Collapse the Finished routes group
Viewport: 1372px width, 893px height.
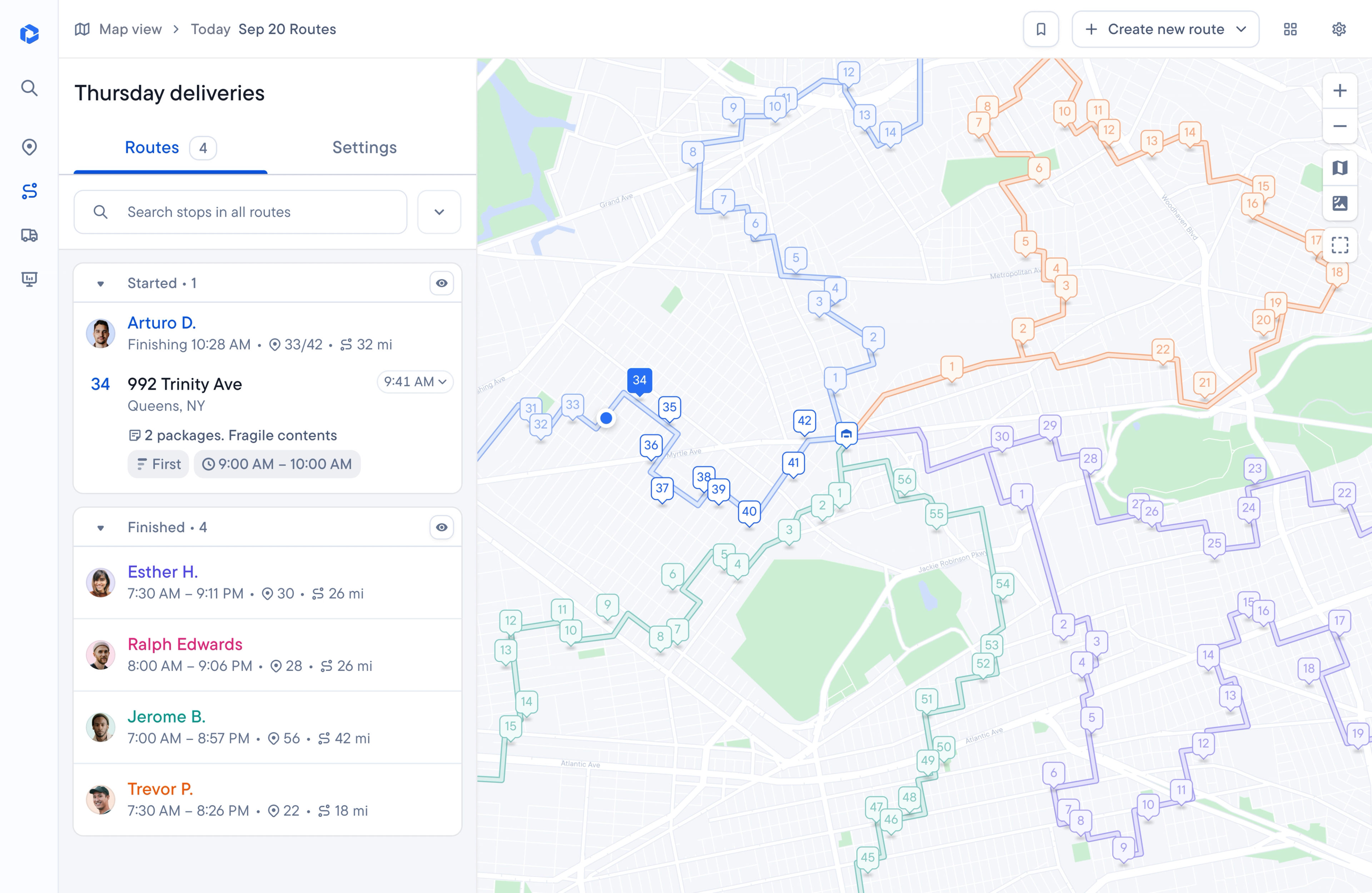[x=100, y=528]
